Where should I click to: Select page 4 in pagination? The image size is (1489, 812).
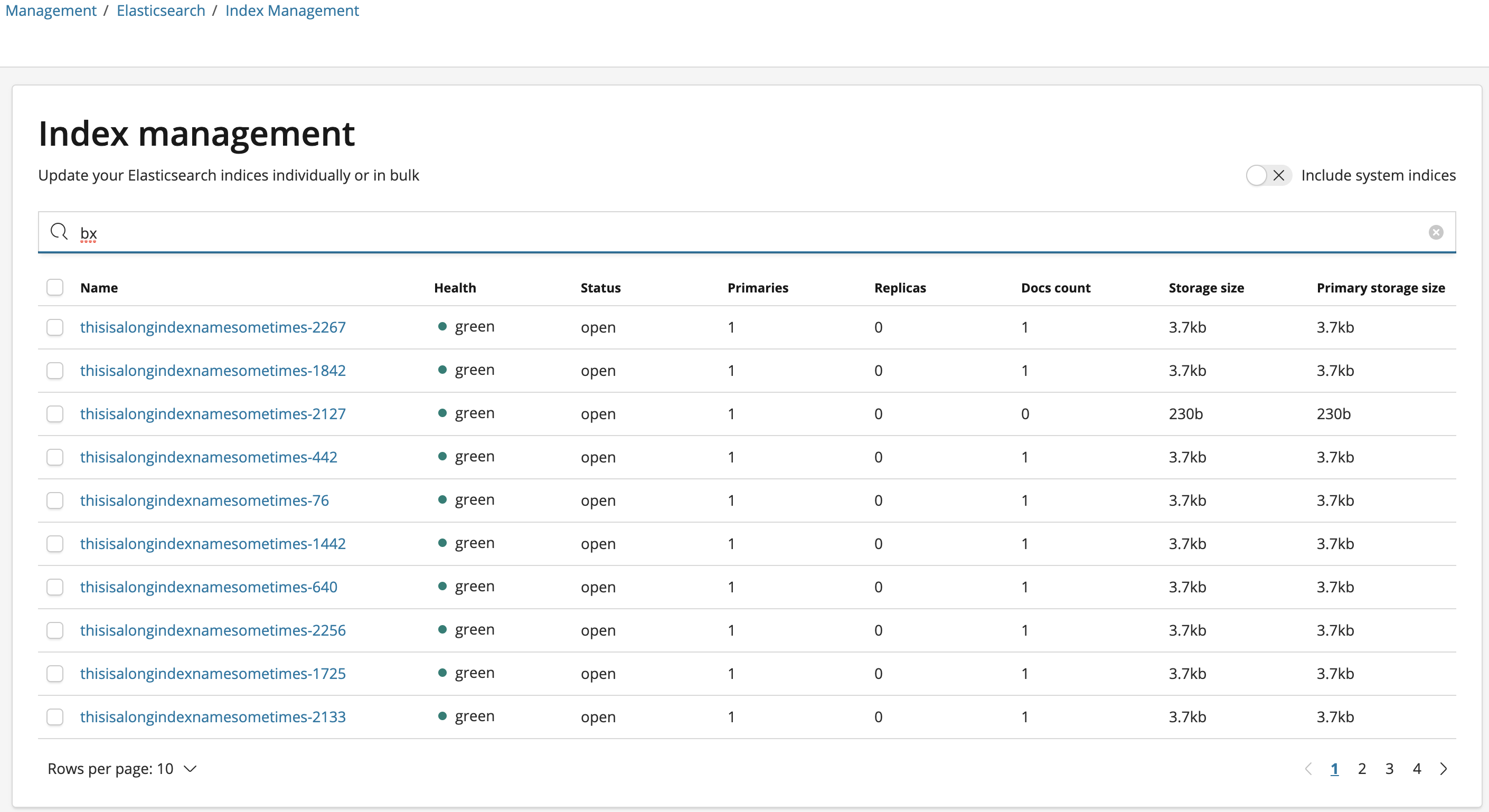coord(1417,769)
